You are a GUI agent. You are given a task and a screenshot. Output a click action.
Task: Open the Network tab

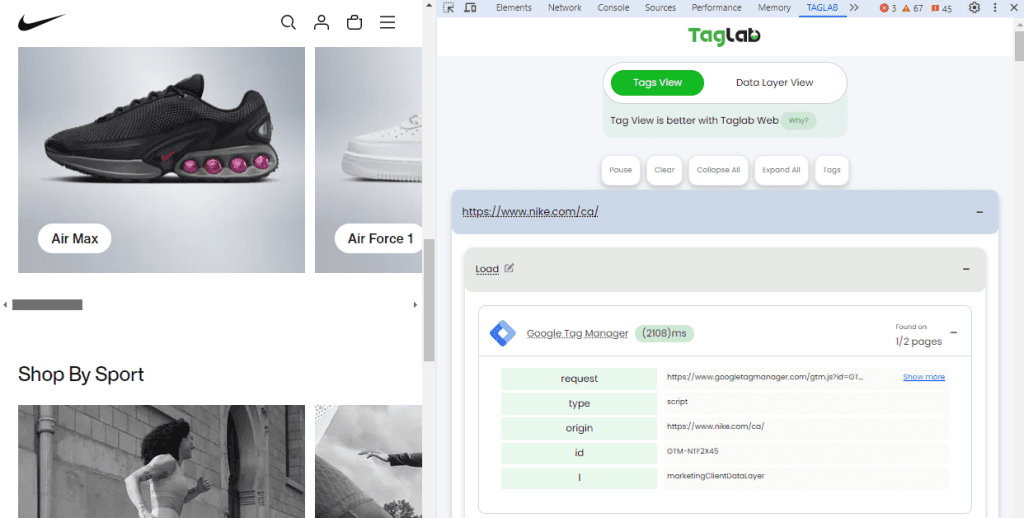564,8
